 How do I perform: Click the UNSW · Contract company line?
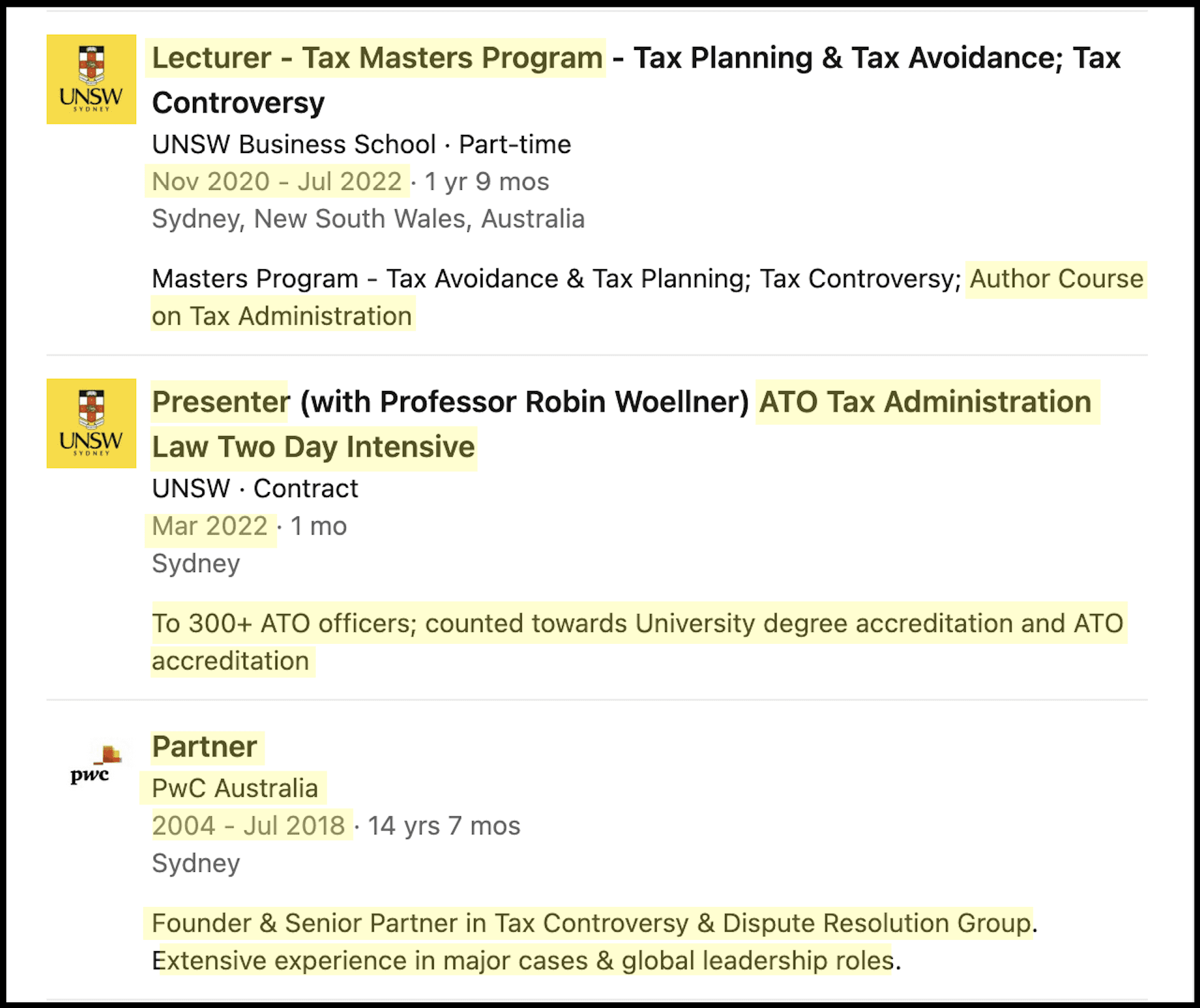(x=255, y=488)
